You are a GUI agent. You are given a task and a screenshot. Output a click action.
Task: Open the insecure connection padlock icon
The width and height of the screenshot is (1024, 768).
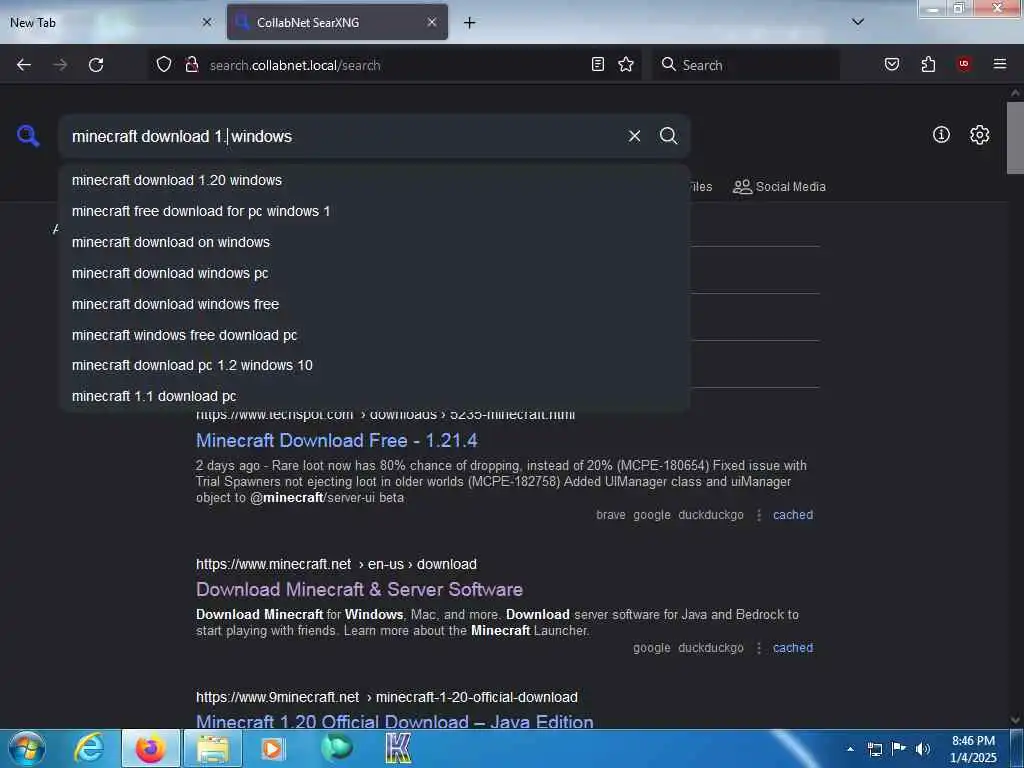tap(191, 64)
